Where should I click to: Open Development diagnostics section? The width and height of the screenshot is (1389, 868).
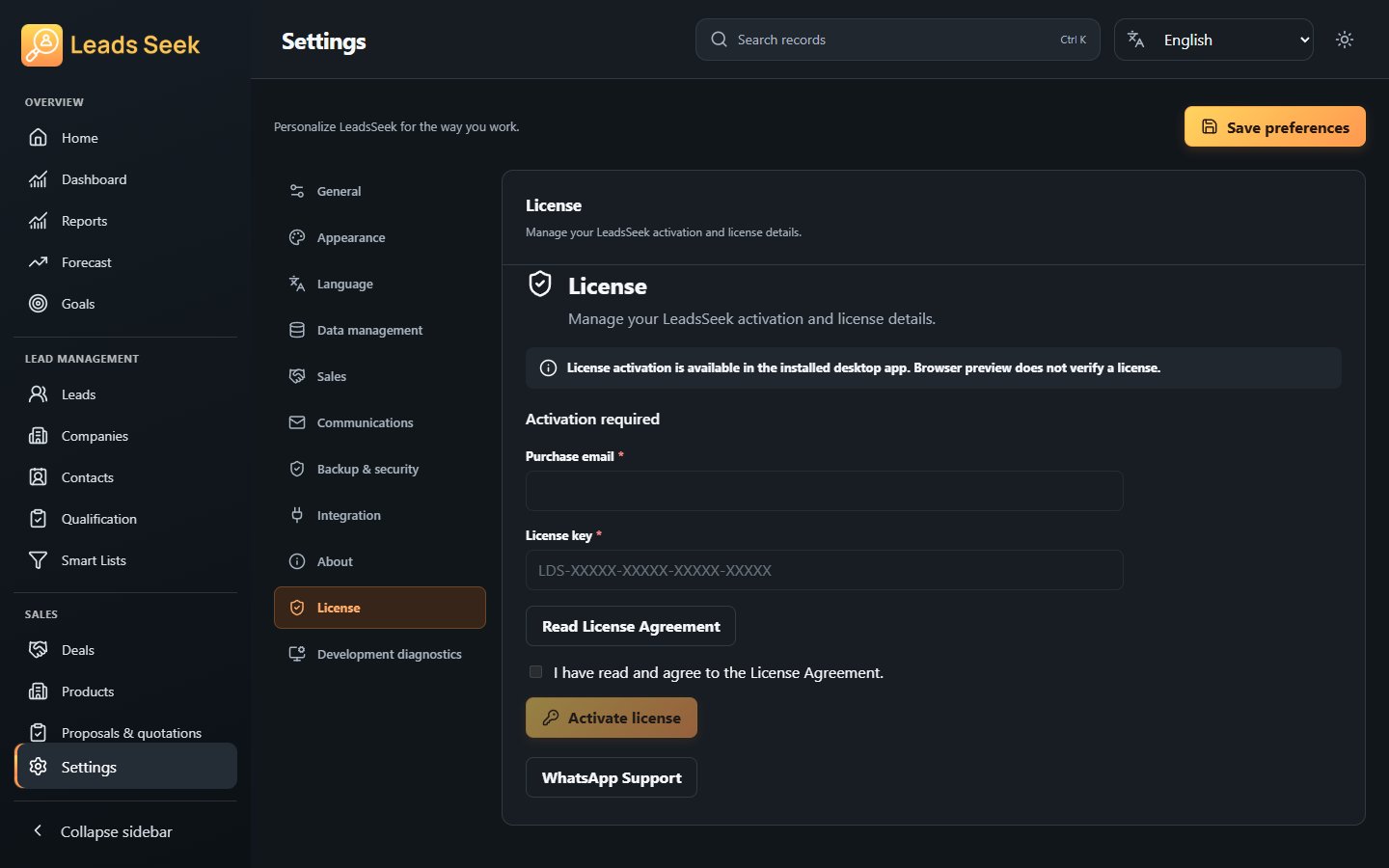tap(380, 654)
